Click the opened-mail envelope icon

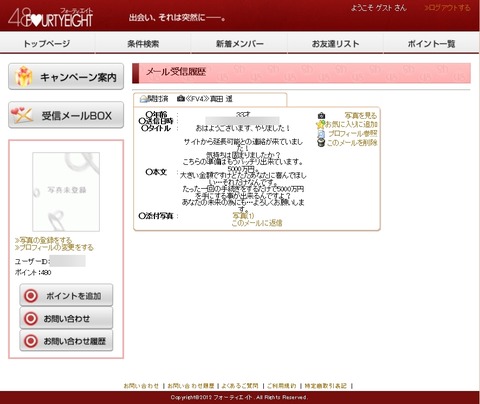(x=144, y=99)
